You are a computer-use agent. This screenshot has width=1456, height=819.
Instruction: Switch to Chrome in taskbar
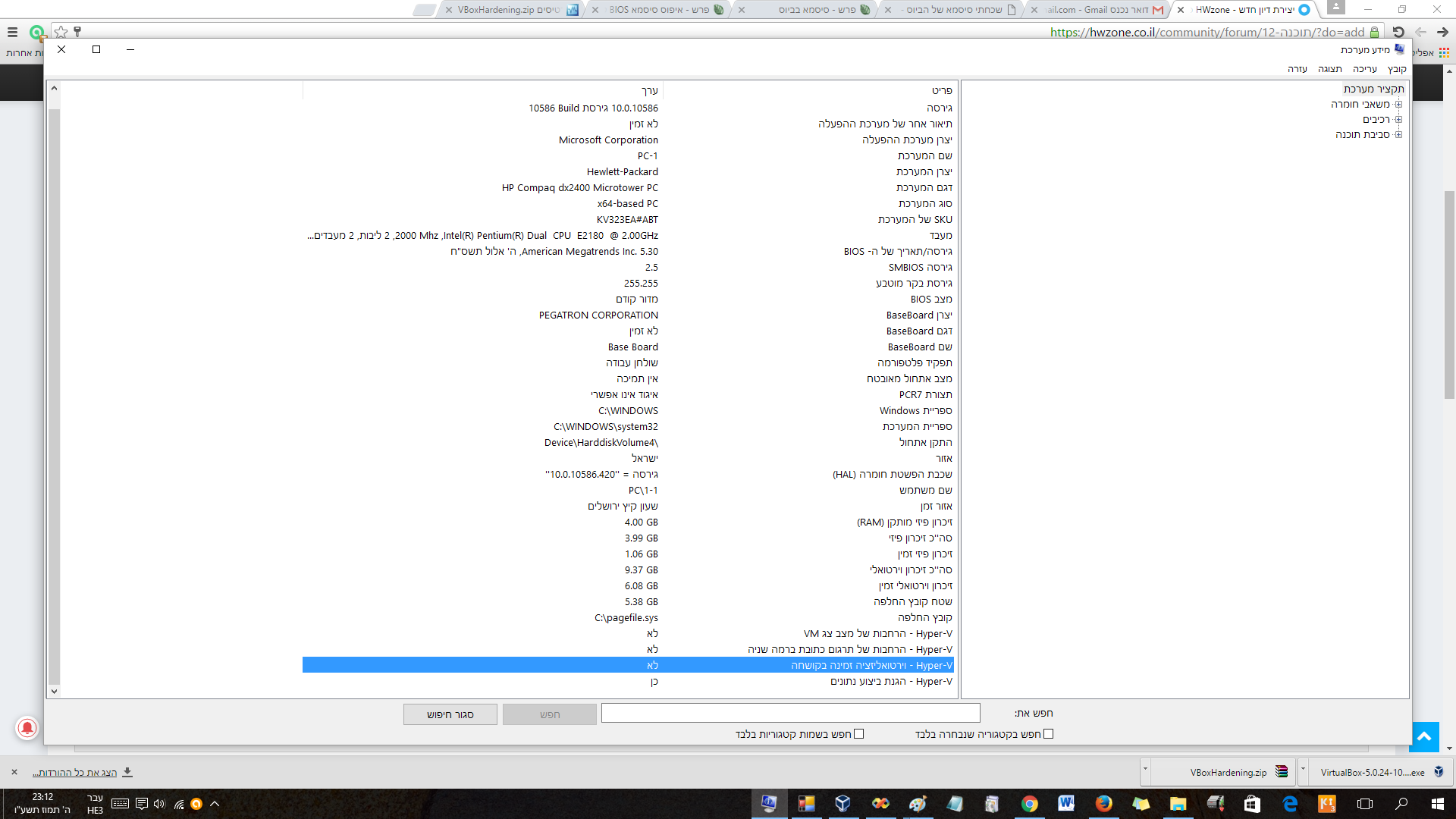[x=1029, y=804]
